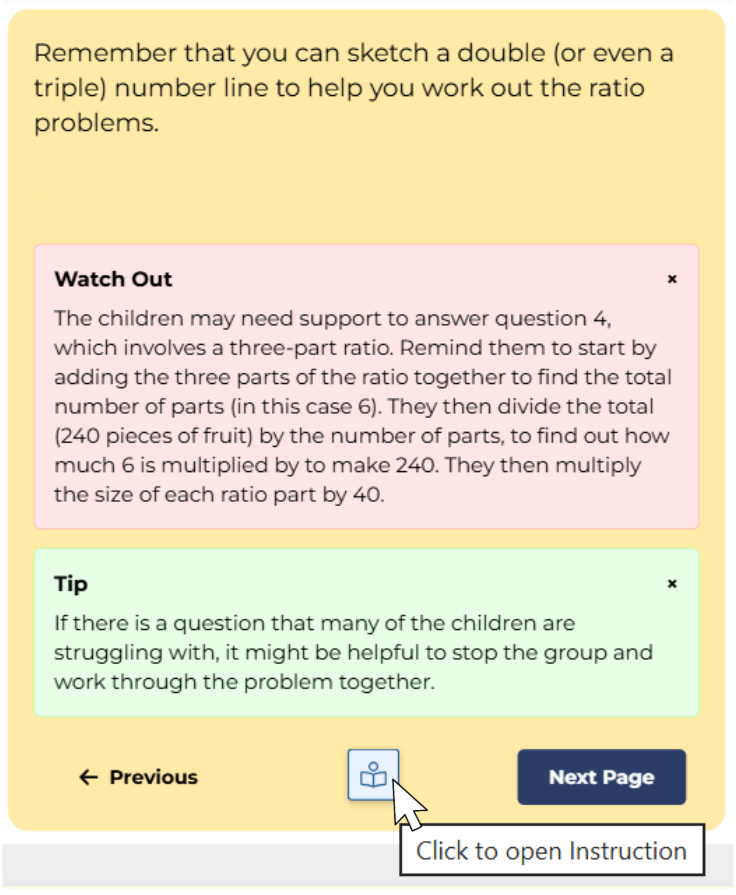
Task: Click the left arrow beside Previous
Action: tap(88, 777)
